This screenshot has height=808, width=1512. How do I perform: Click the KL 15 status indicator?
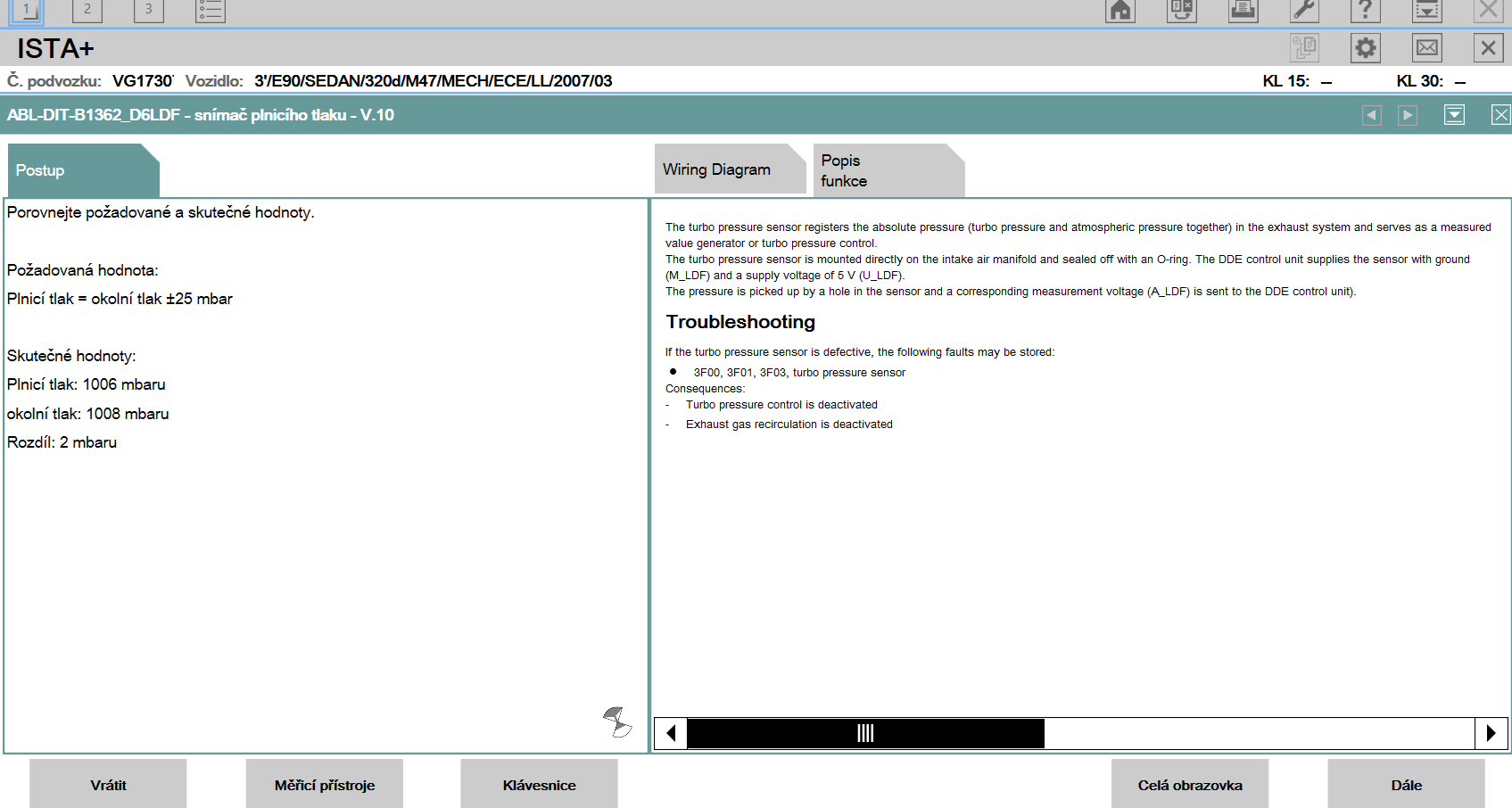click(1297, 81)
